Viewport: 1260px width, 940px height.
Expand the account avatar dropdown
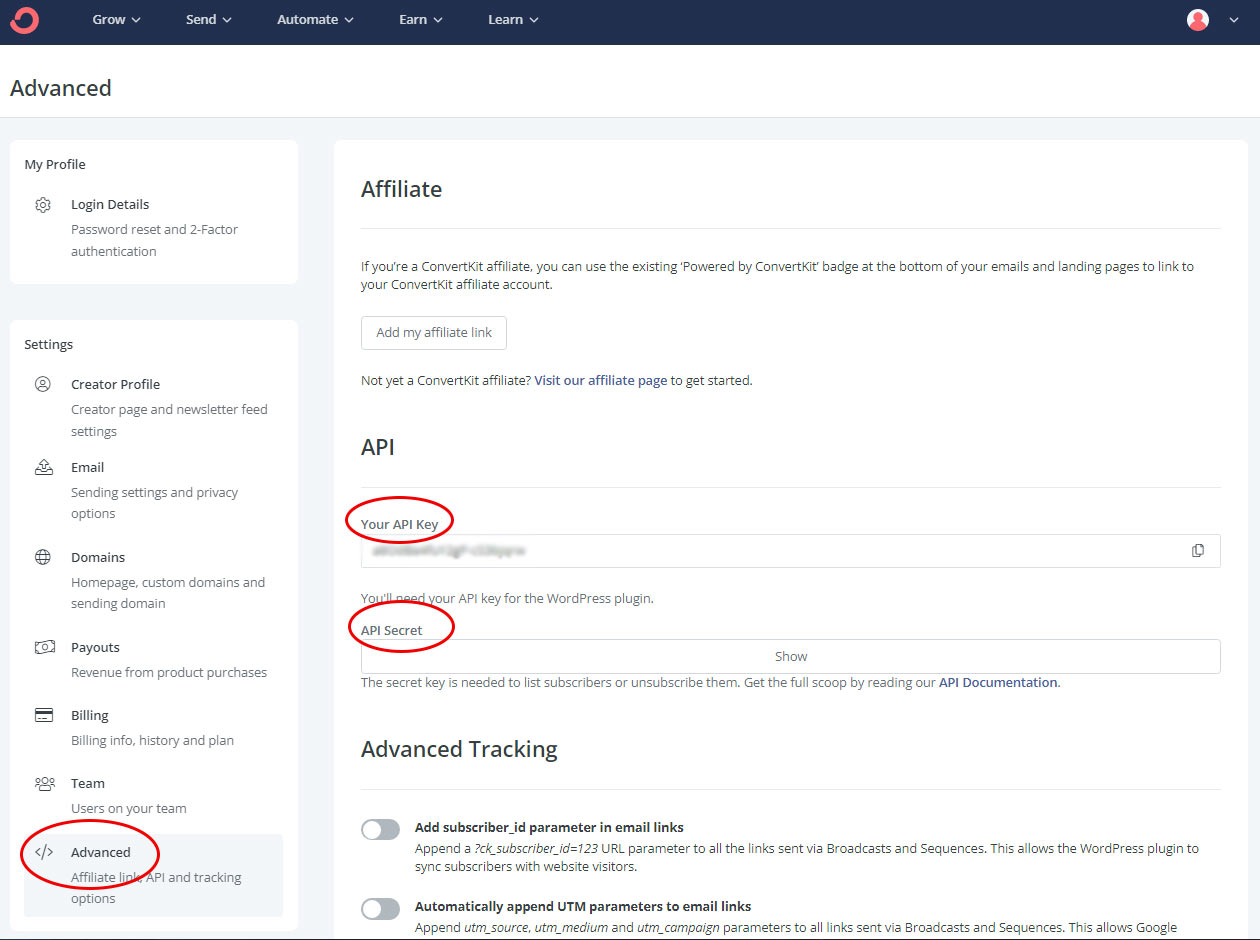tap(1212, 20)
